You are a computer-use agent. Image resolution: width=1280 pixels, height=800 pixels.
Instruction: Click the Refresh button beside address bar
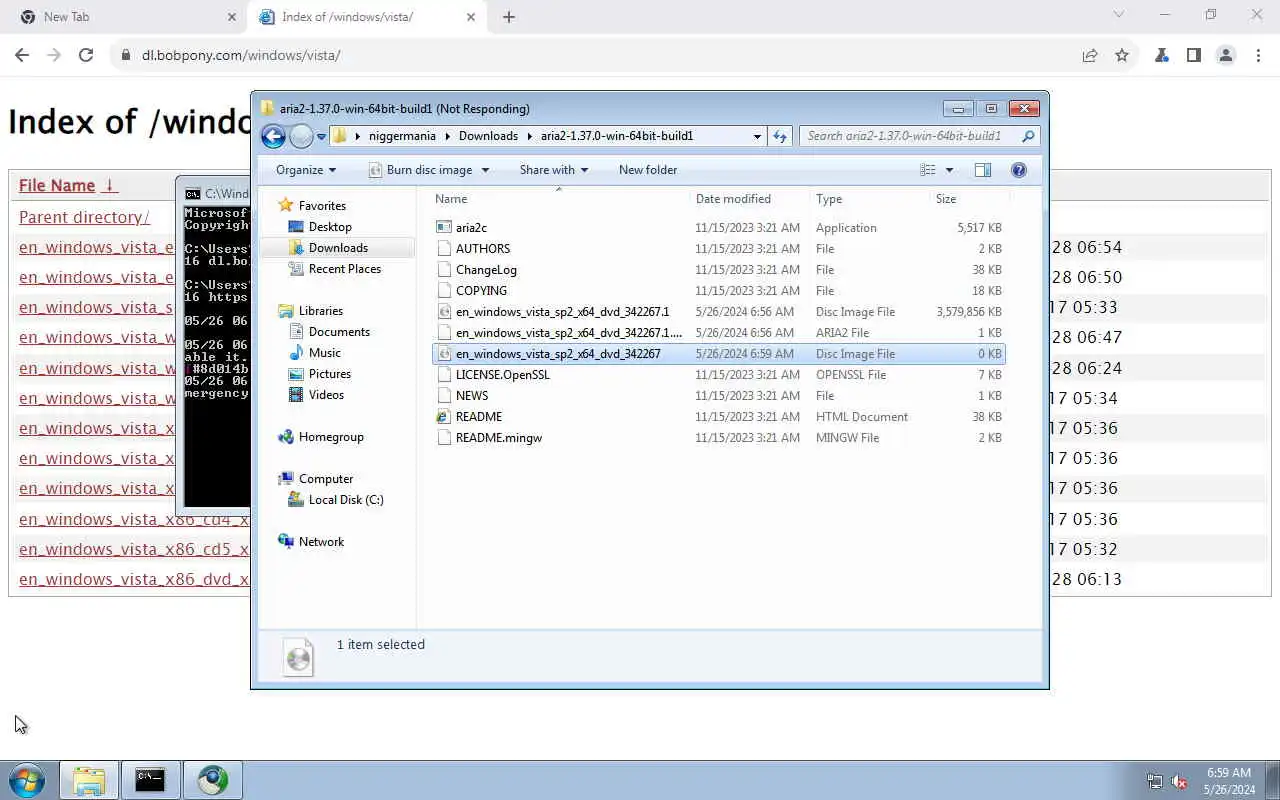(781, 136)
